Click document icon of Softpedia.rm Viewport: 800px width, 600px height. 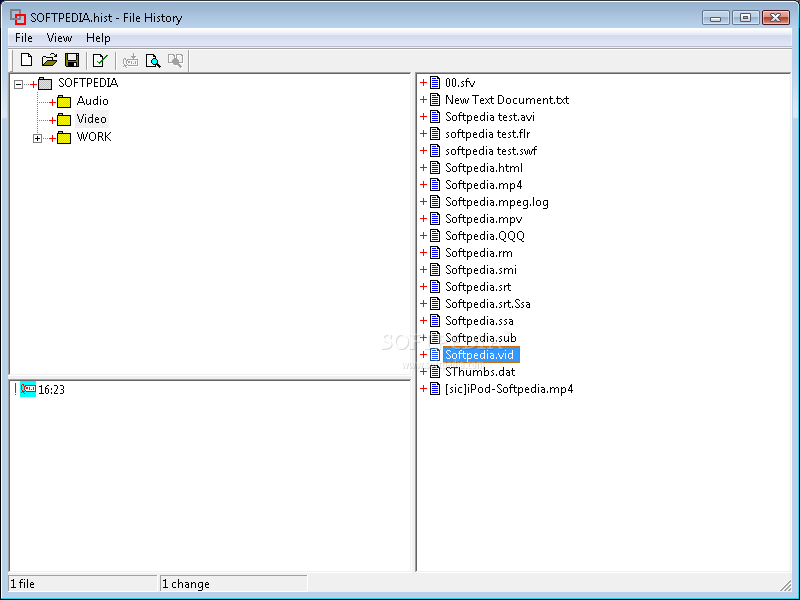(x=435, y=253)
